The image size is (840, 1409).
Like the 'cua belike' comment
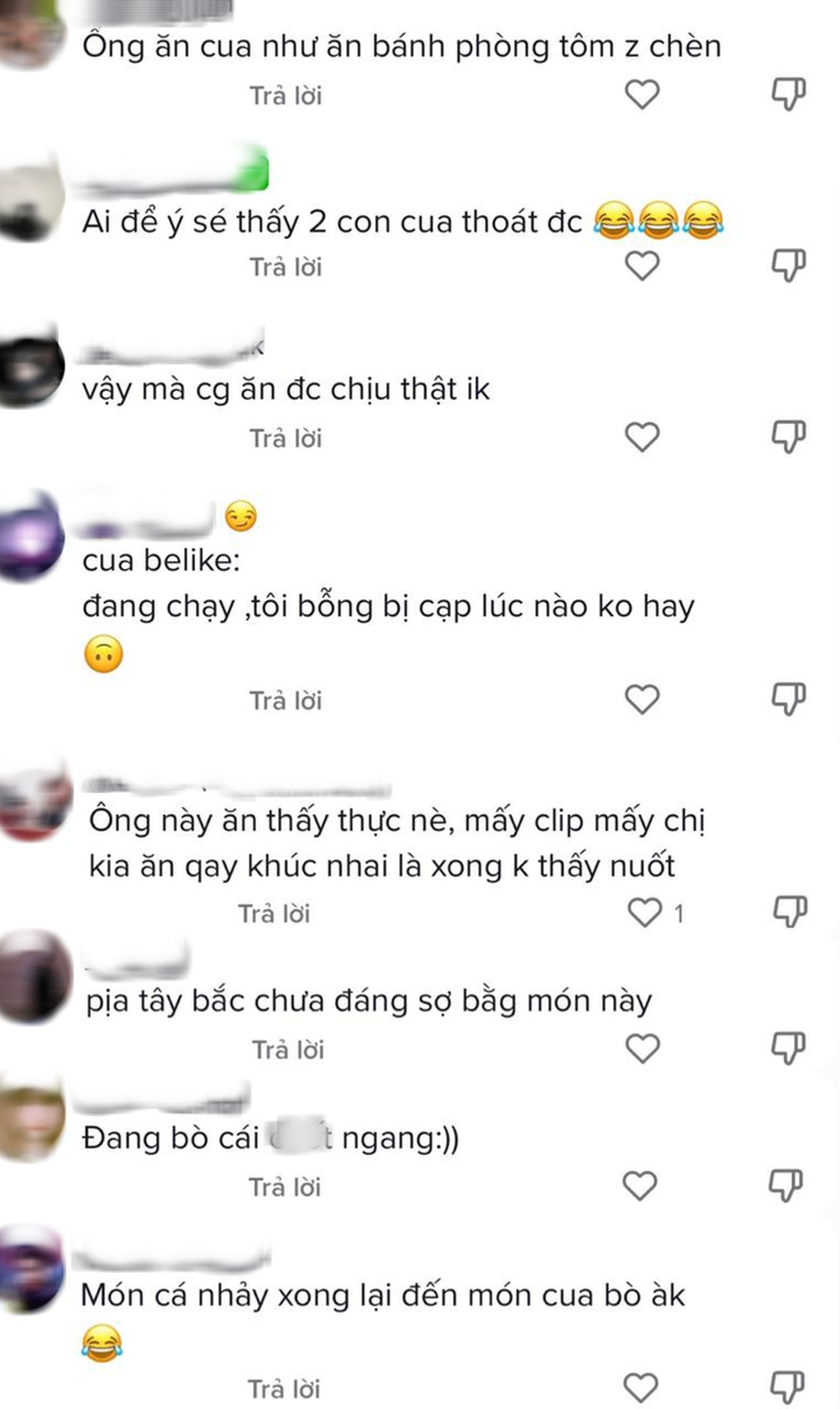point(643,698)
